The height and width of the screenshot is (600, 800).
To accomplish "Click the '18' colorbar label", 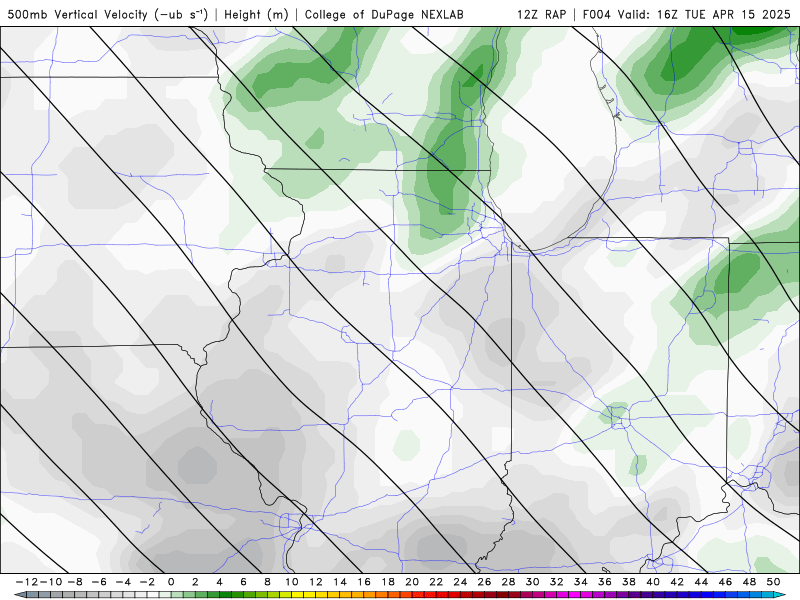I will click(388, 582).
